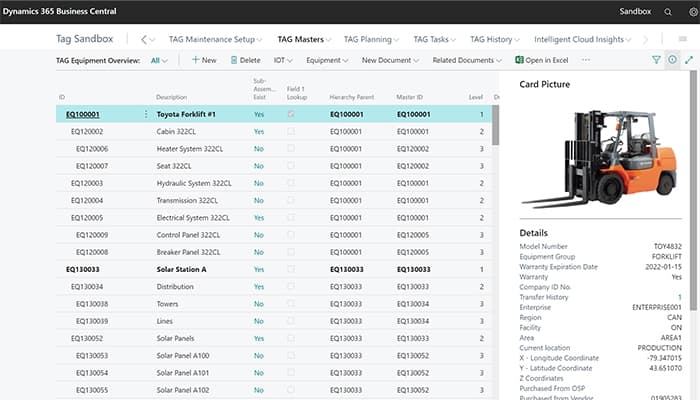Open TAG Masters menu
This screenshot has height=400, width=700.
point(304,39)
